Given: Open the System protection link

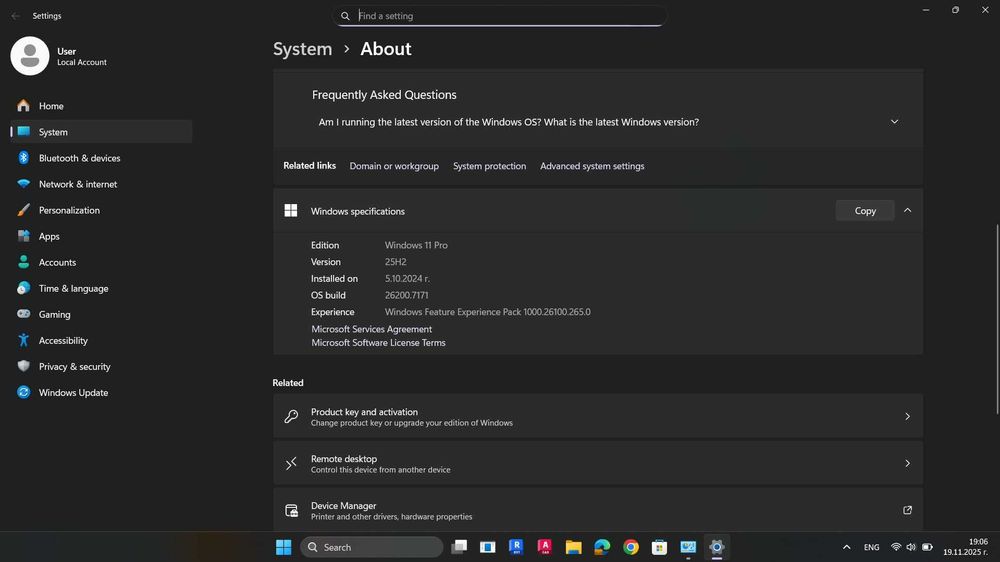Looking at the screenshot, I should click(x=489, y=166).
